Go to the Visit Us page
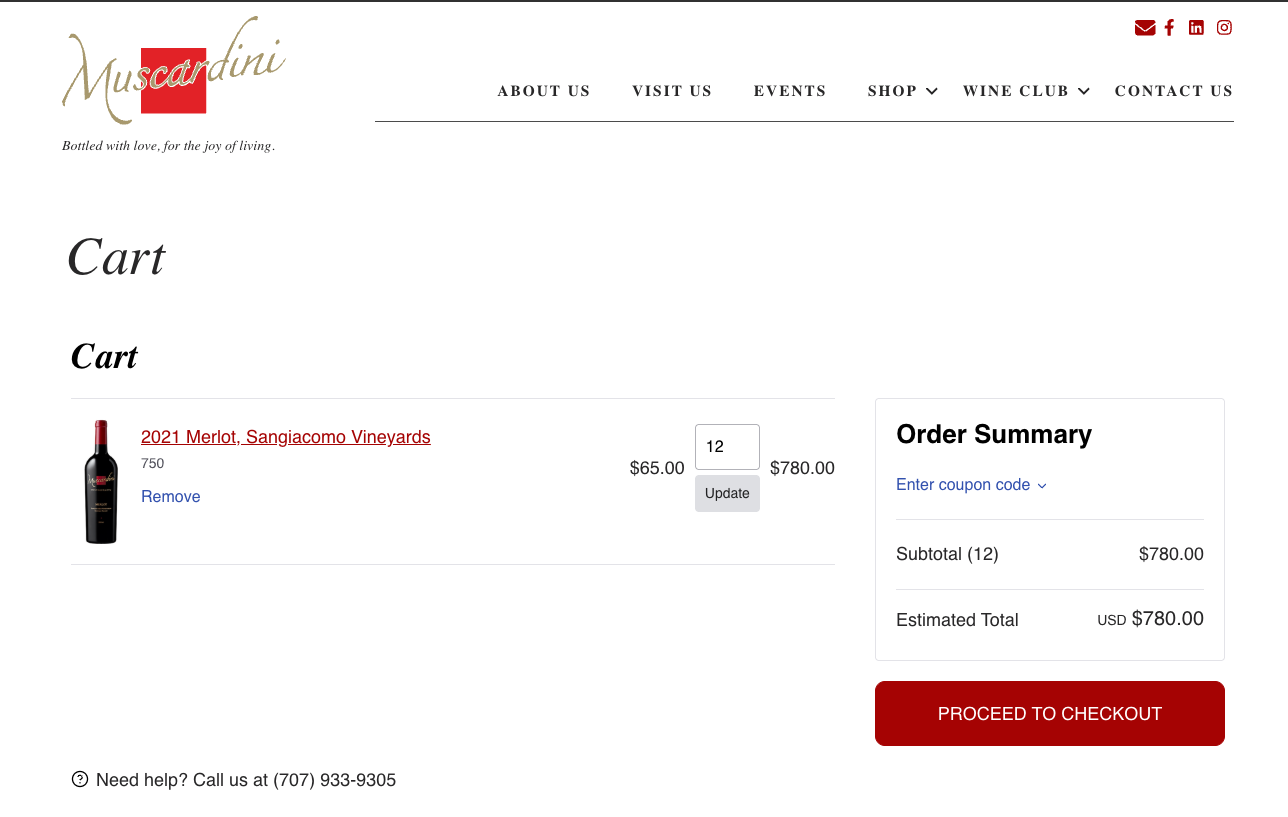 (672, 91)
